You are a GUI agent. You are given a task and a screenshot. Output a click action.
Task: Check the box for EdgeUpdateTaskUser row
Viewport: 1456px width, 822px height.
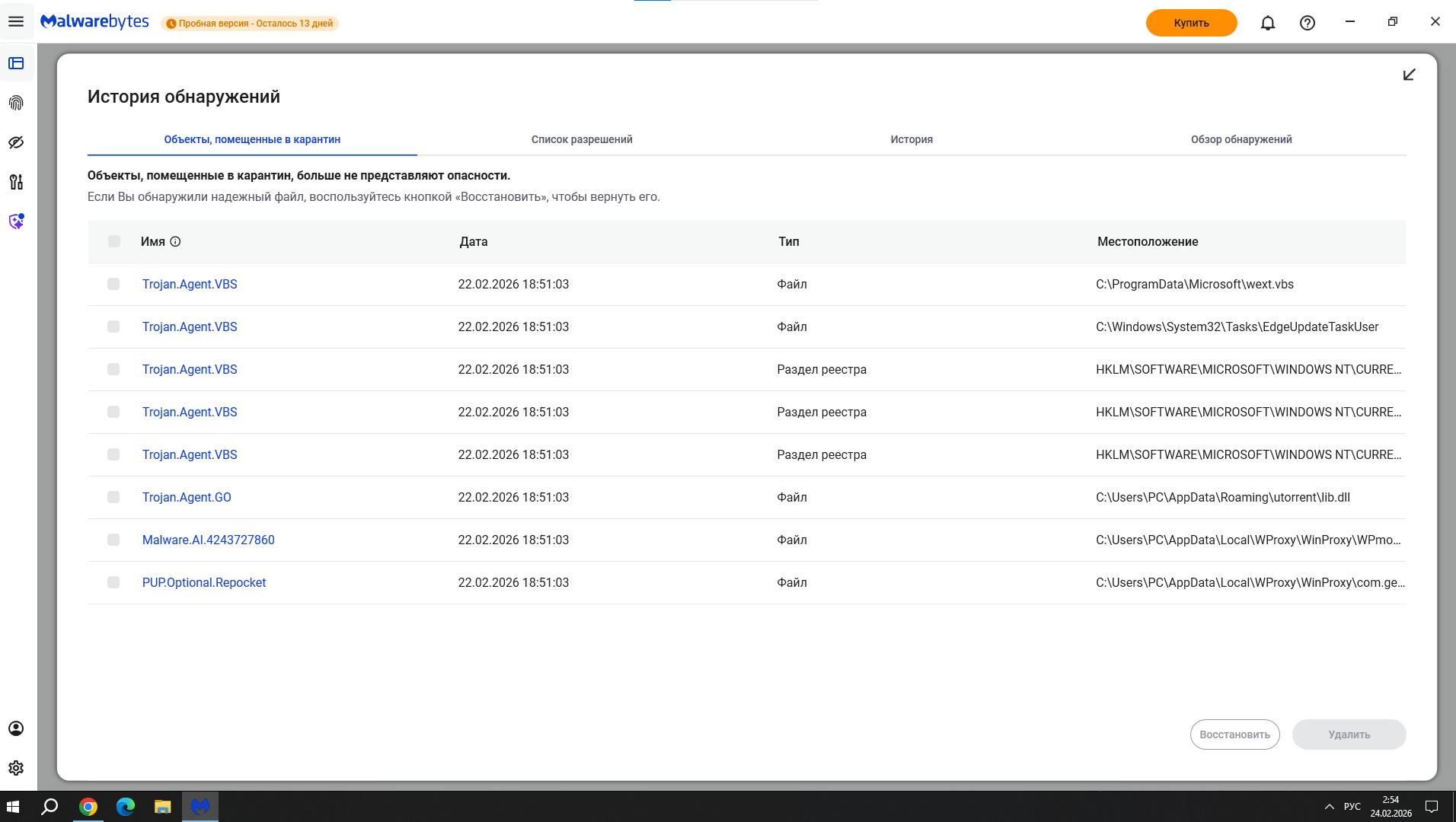113,327
